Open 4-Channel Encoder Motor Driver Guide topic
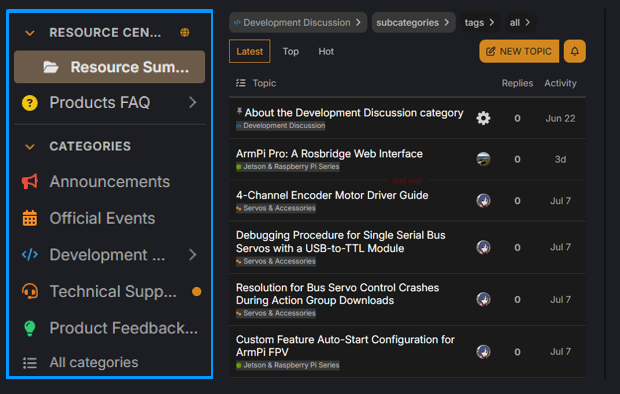The image size is (620, 394). pyautogui.click(x=332, y=195)
